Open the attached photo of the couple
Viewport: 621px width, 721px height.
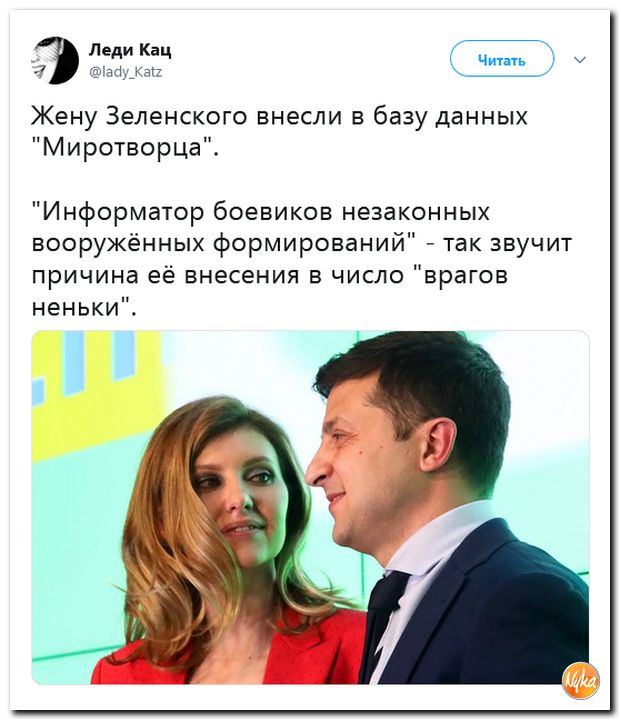click(x=310, y=507)
